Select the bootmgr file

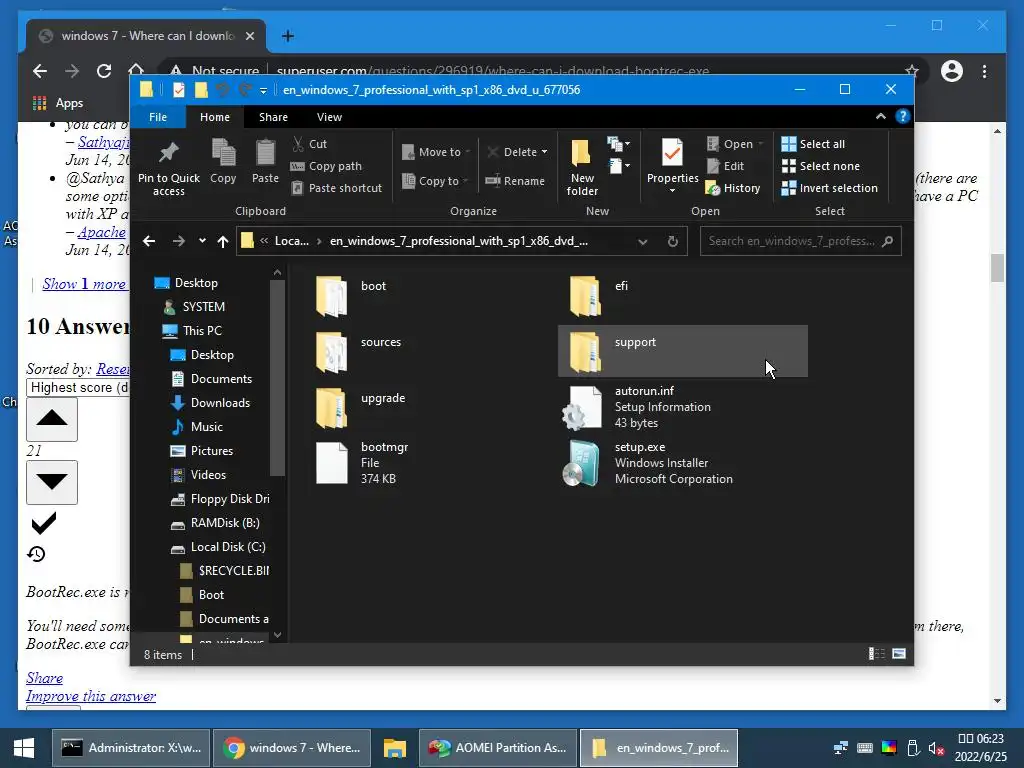[x=431, y=464]
